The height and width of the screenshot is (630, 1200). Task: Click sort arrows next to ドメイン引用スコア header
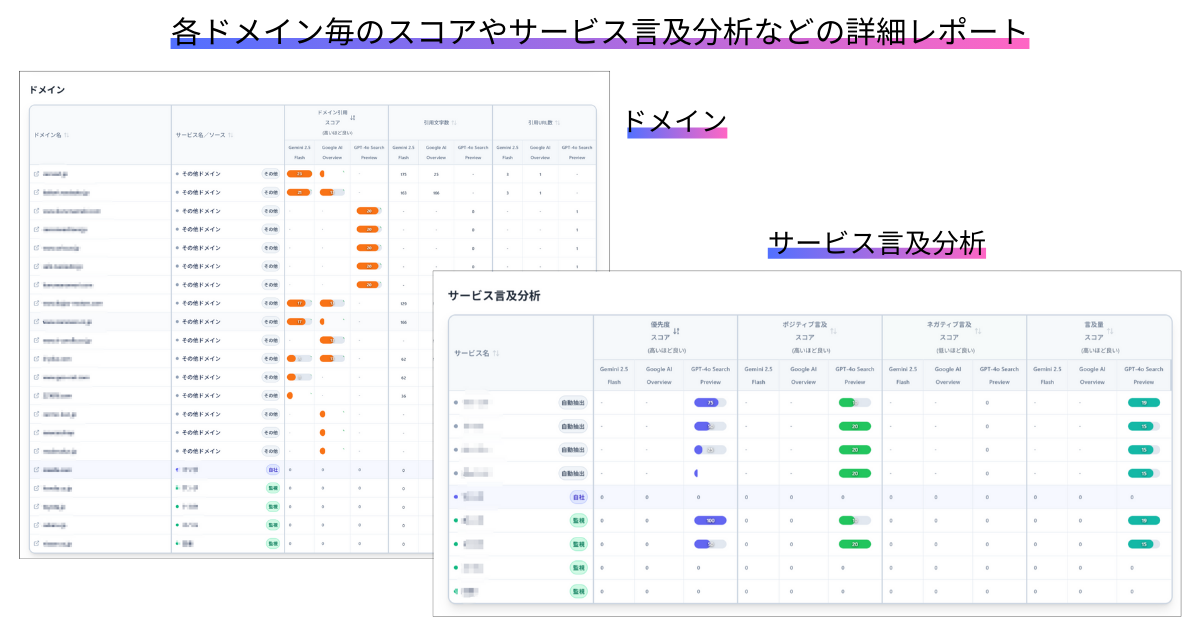tap(353, 117)
